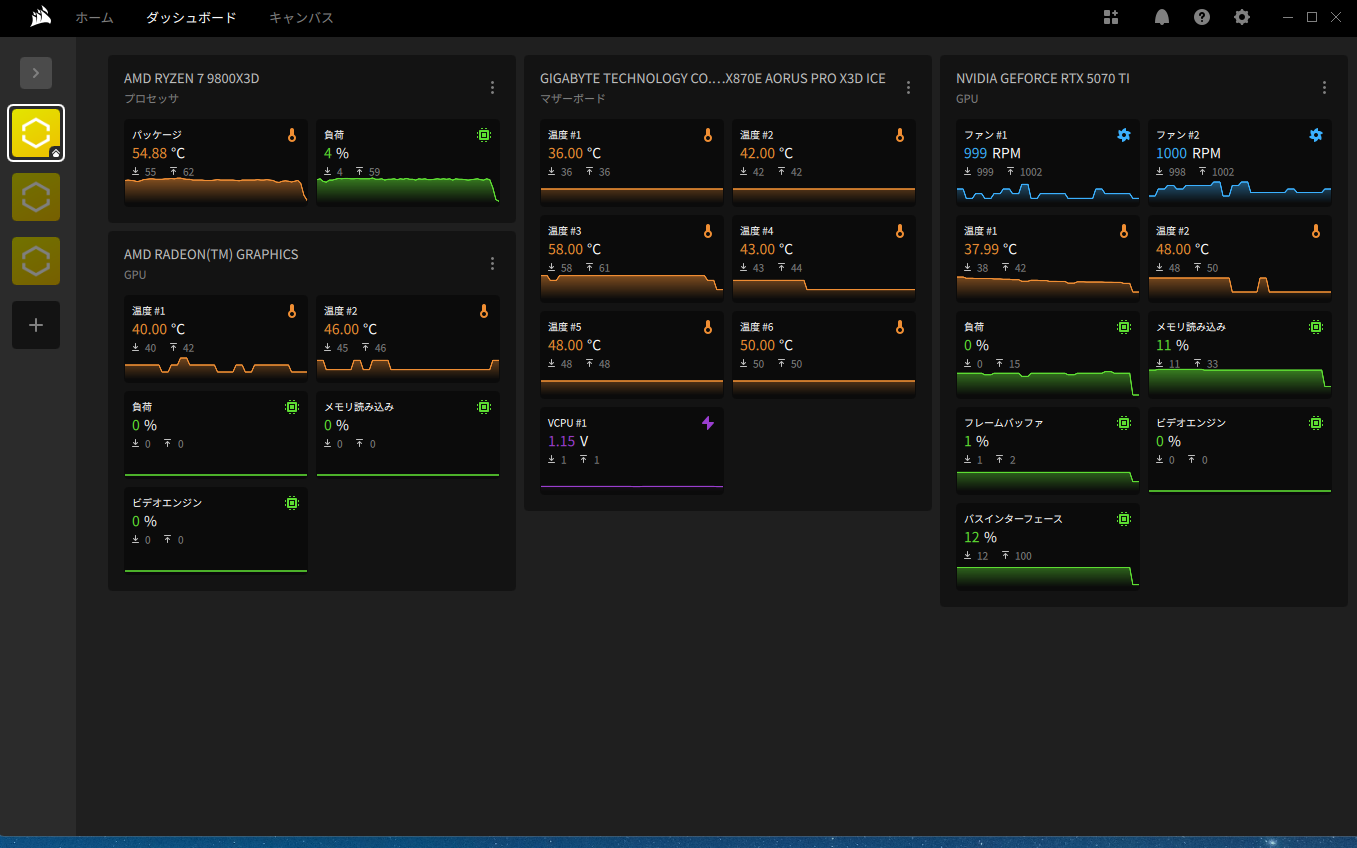Click the chip icon on Radeon メモリ読み込み tile
The height and width of the screenshot is (848, 1357).
coord(484,407)
